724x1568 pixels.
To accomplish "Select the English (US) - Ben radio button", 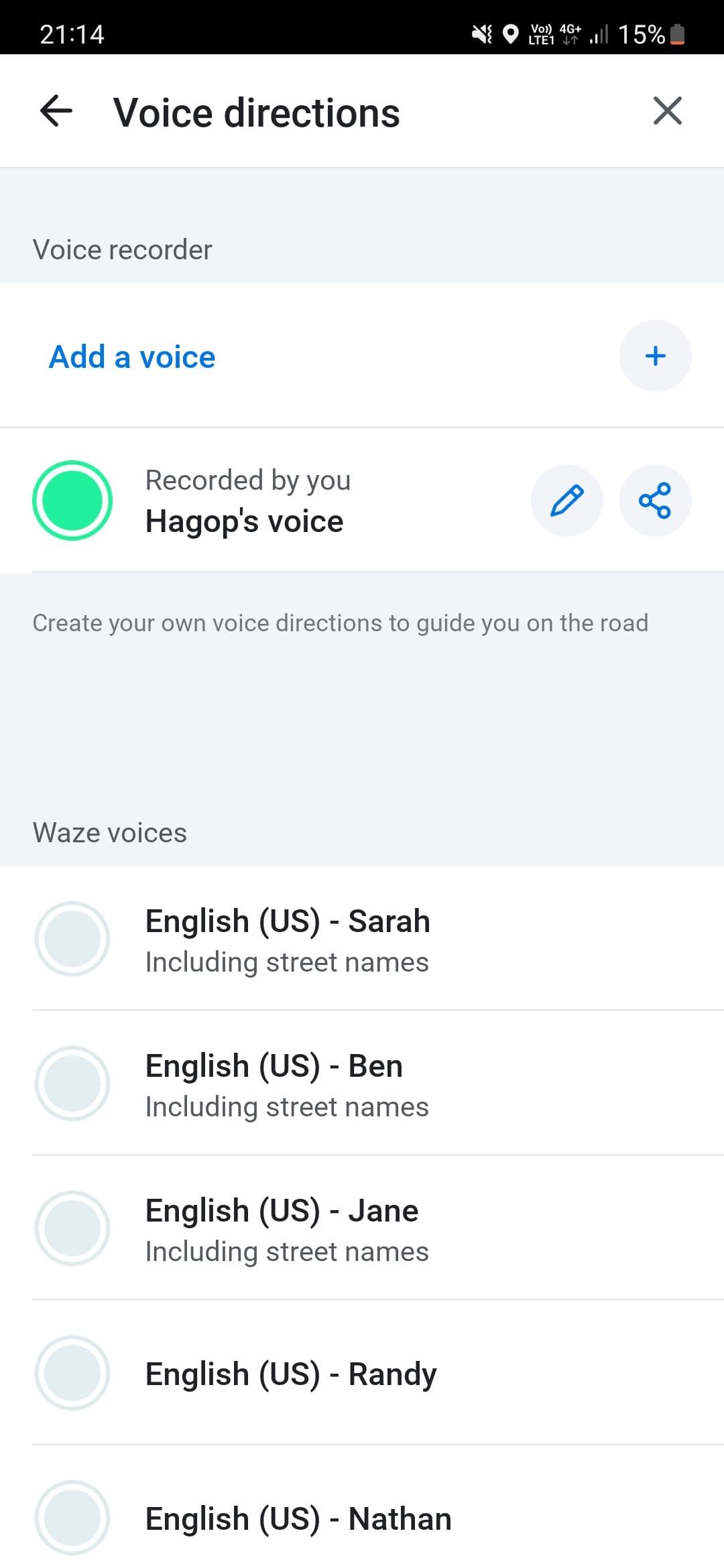I will pos(72,1084).
